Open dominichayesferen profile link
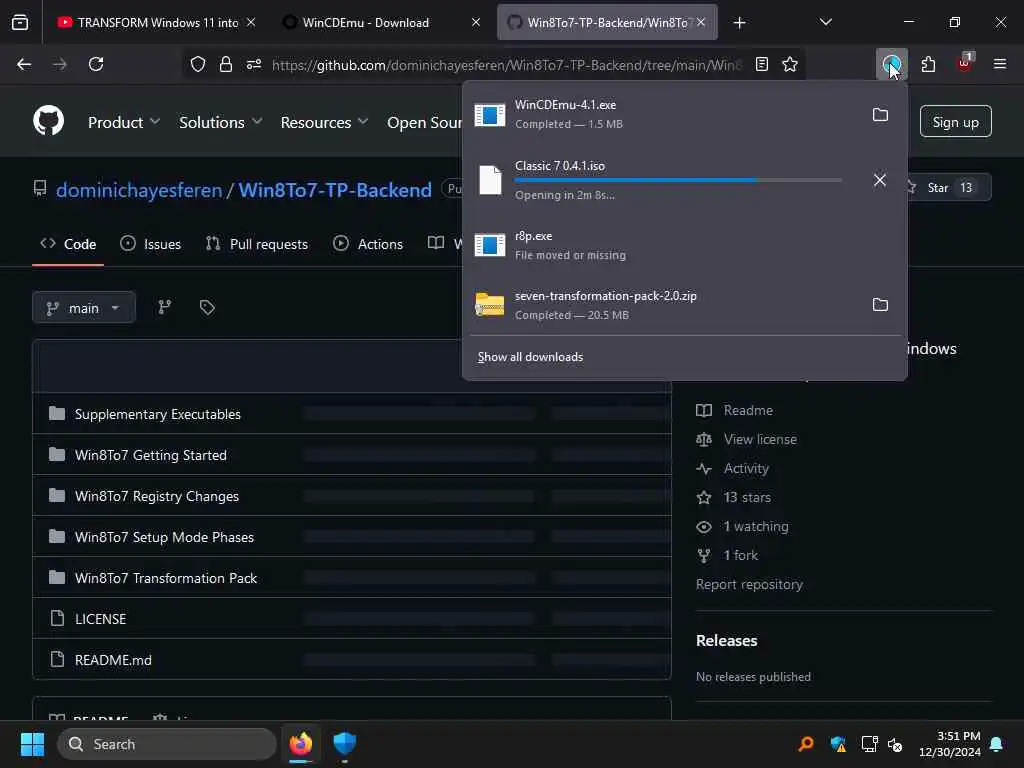Screen dimensions: 1024x768 (139, 190)
